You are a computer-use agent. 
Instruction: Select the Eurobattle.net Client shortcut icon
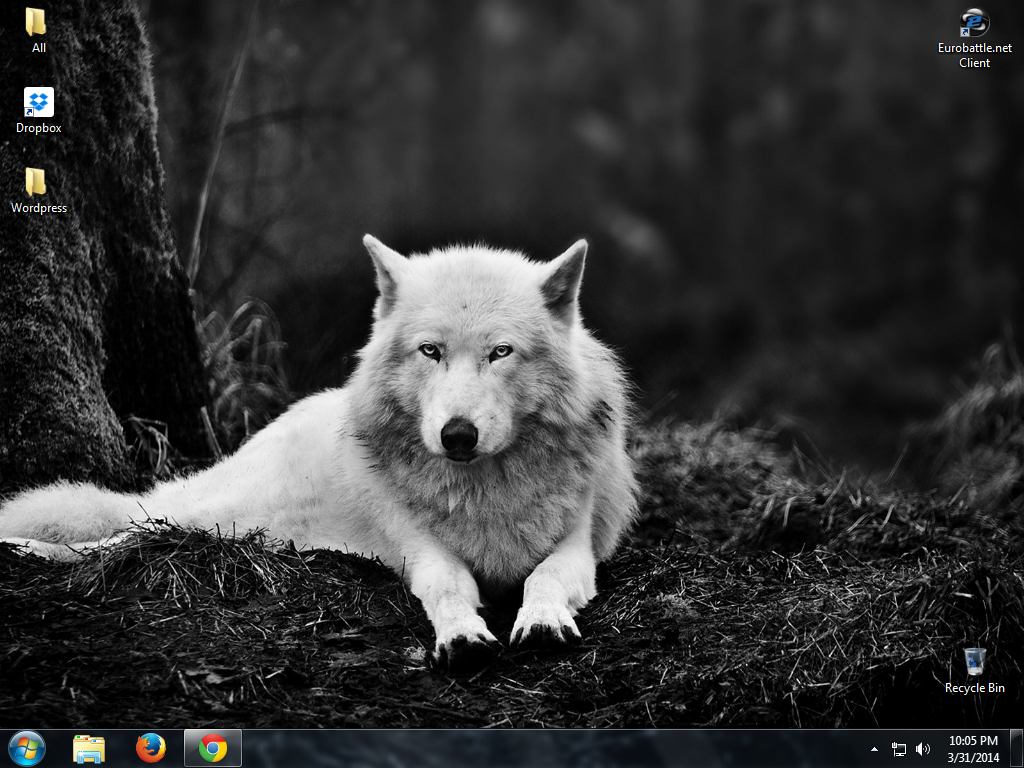pos(974,22)
